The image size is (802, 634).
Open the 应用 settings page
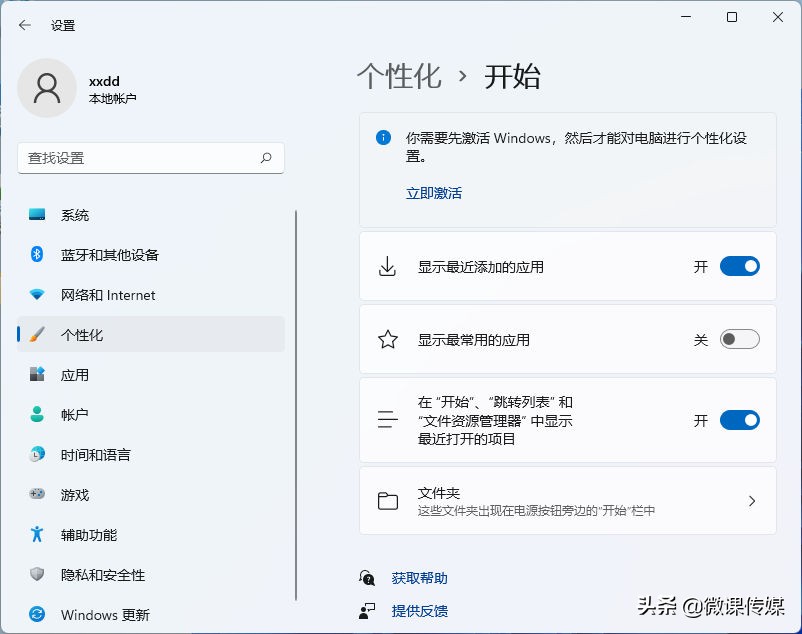tap(151, 374)
